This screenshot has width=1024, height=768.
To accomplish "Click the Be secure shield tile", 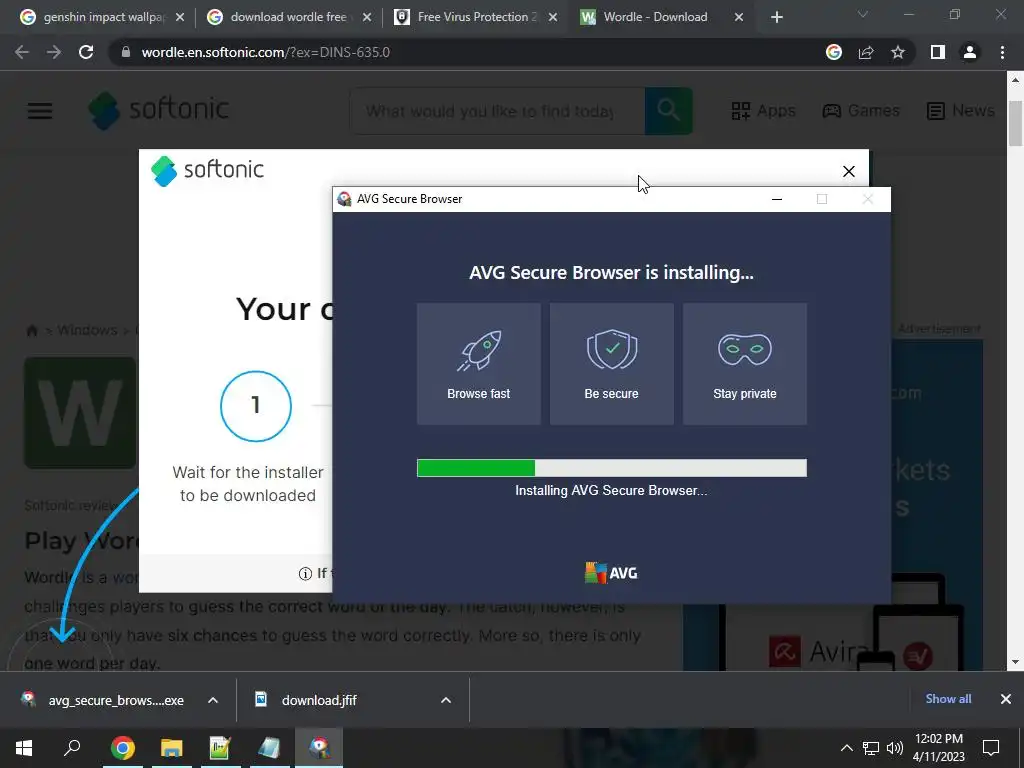I will tap(611, 364).
